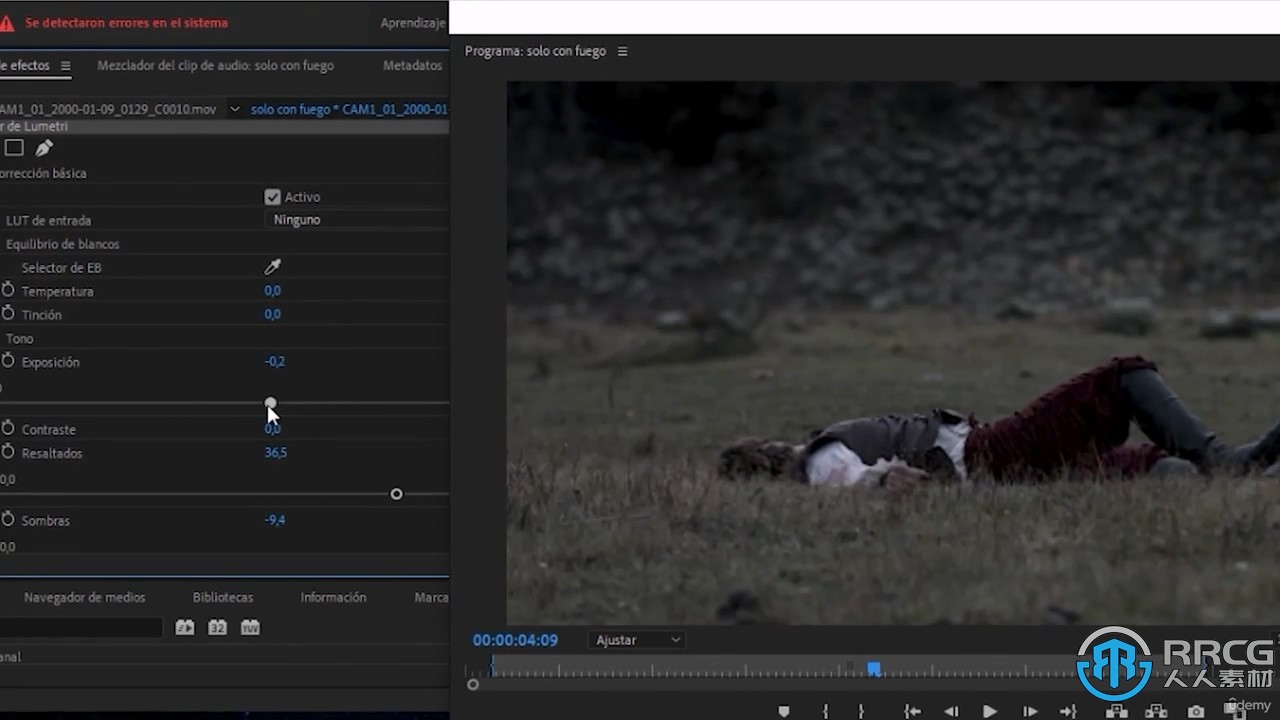Export frame with the camera icon
The image size is (1280, 720).
click(x=1196, y=711)
